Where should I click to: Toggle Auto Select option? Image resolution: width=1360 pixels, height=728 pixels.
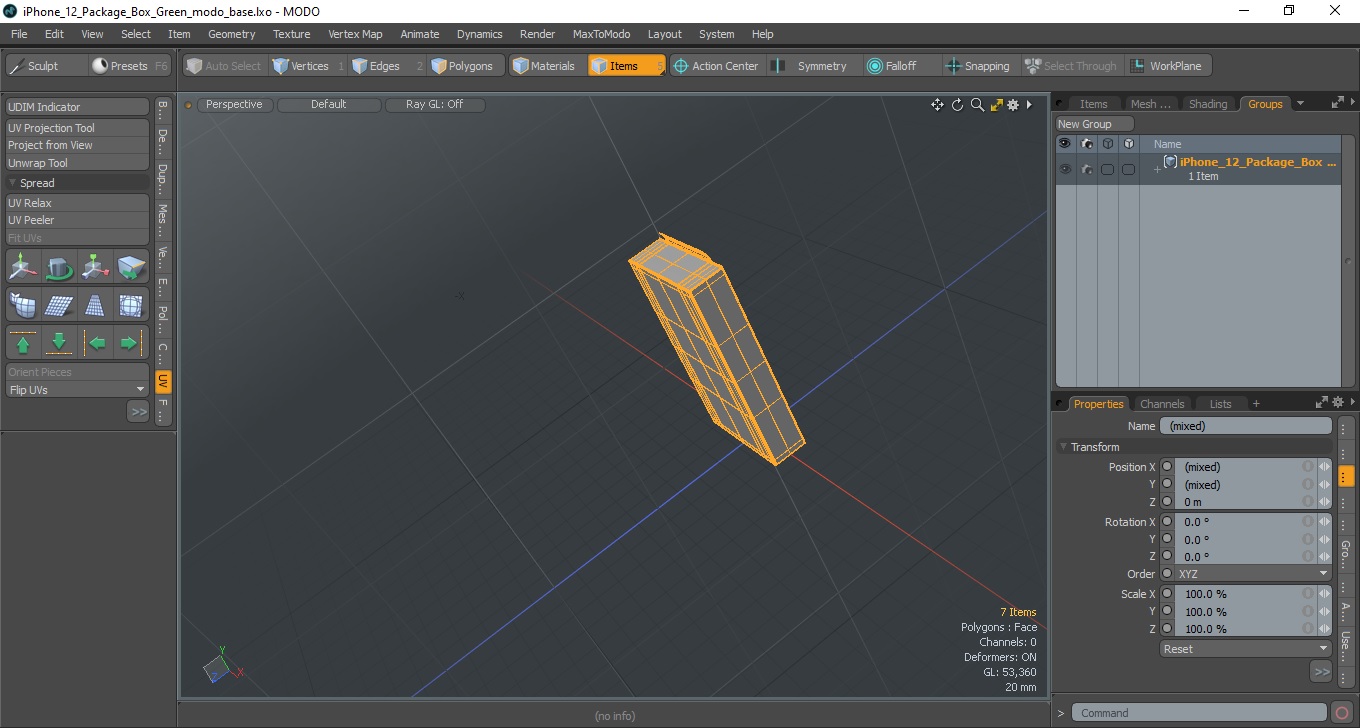click(224, 66)
